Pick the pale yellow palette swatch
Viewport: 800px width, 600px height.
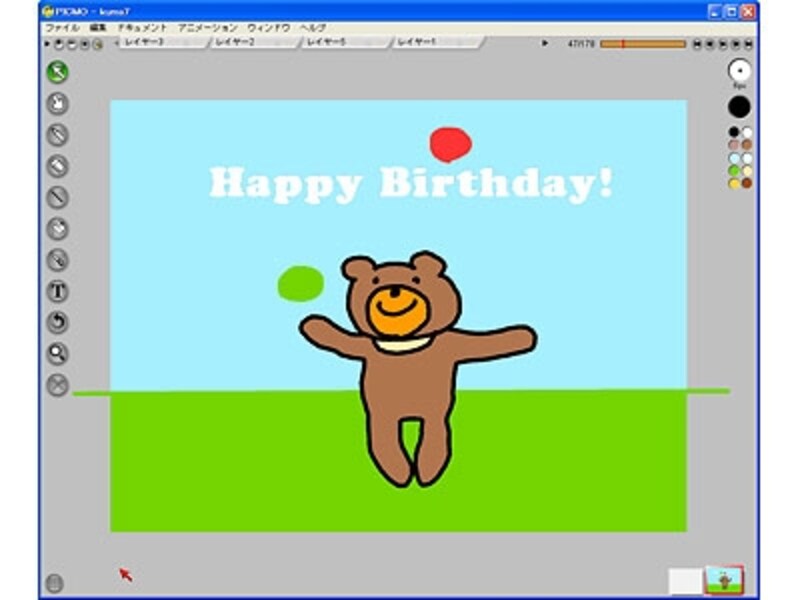(x=746, y=171)
